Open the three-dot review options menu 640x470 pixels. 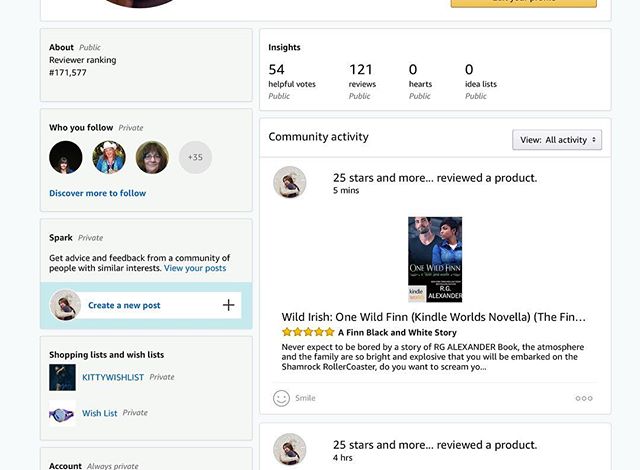(584, 398)
